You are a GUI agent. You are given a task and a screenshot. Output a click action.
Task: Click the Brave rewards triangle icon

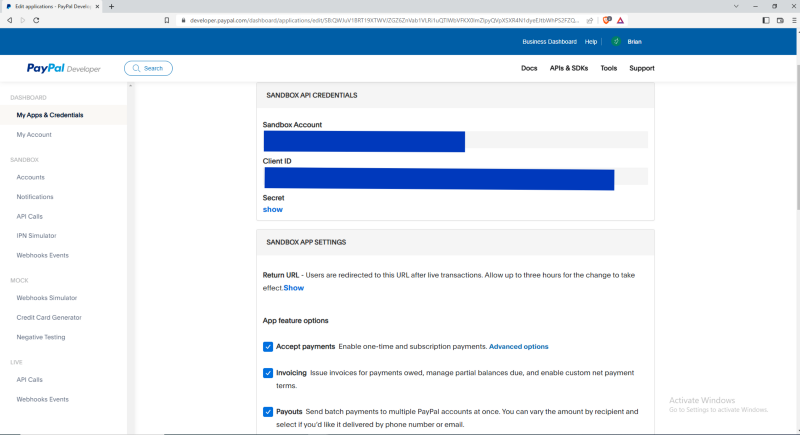pyautogui.click(x=620, y=20)
